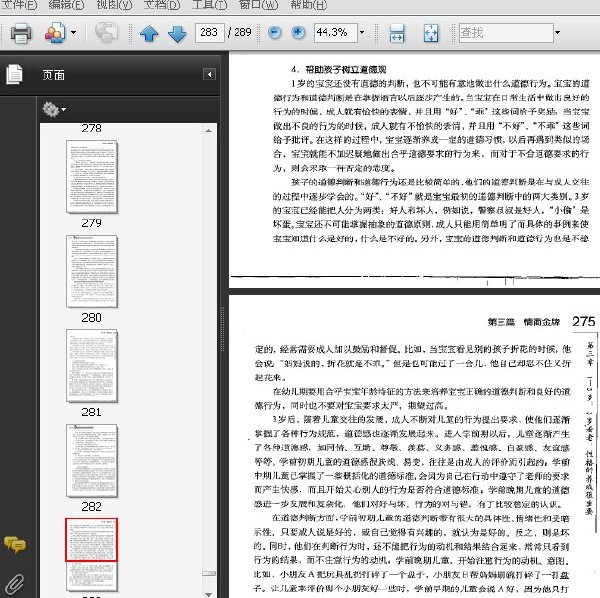Image resolution: width=600 pixels, height=598 pixels.
Task: Click the grayed web conferencing globe icon
Action: [x=106, y=33]
